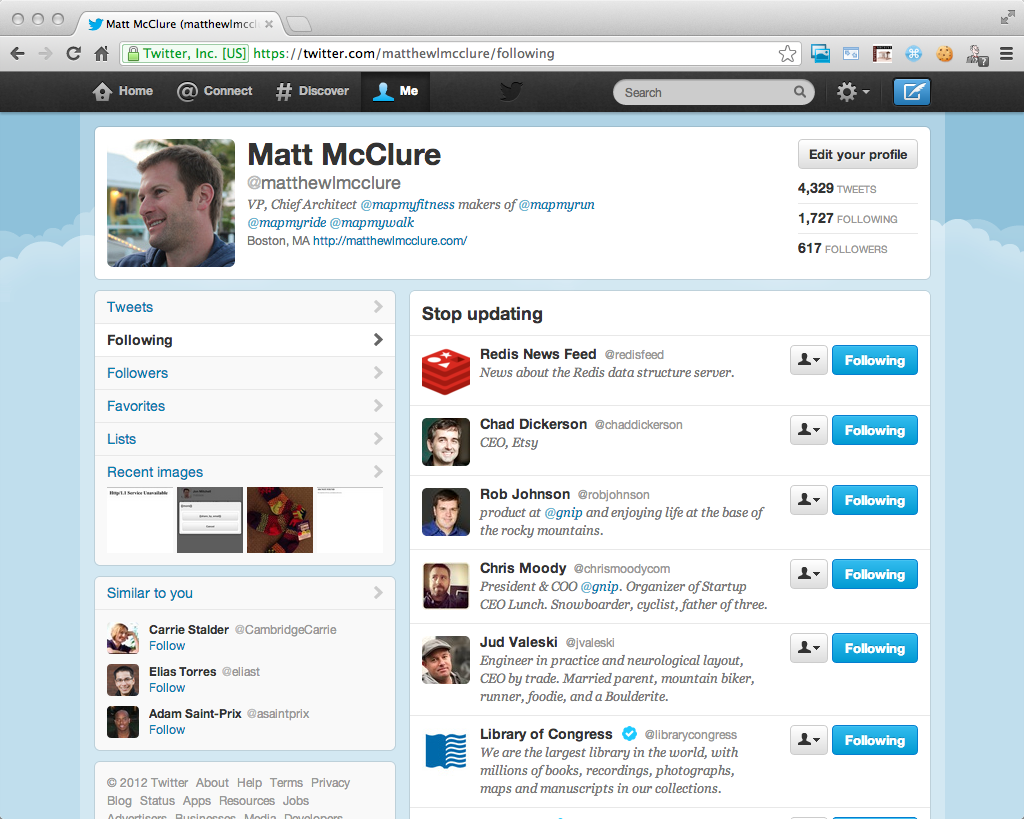Screen dimensions: 1024x819
Task: Open Redis News Feed avatar
Action: [445, 371]
